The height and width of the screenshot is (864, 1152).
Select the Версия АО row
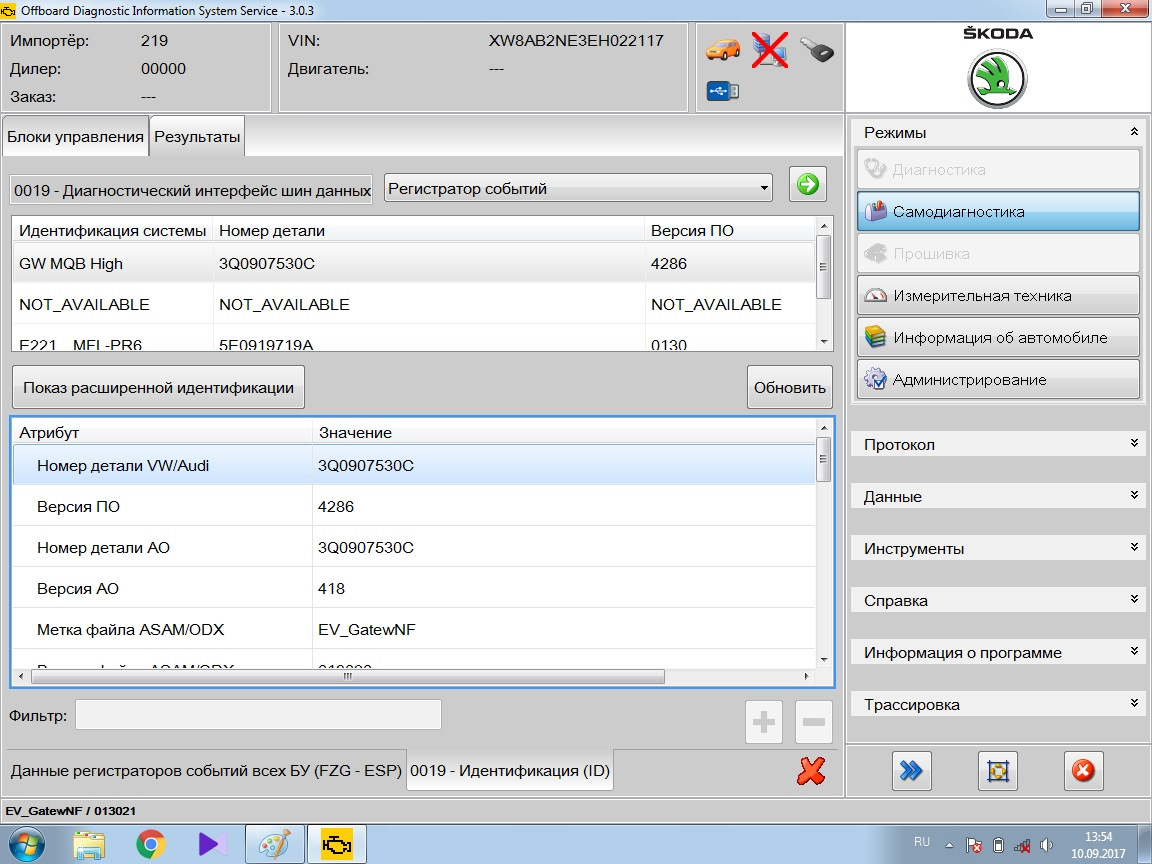[414, 588]
